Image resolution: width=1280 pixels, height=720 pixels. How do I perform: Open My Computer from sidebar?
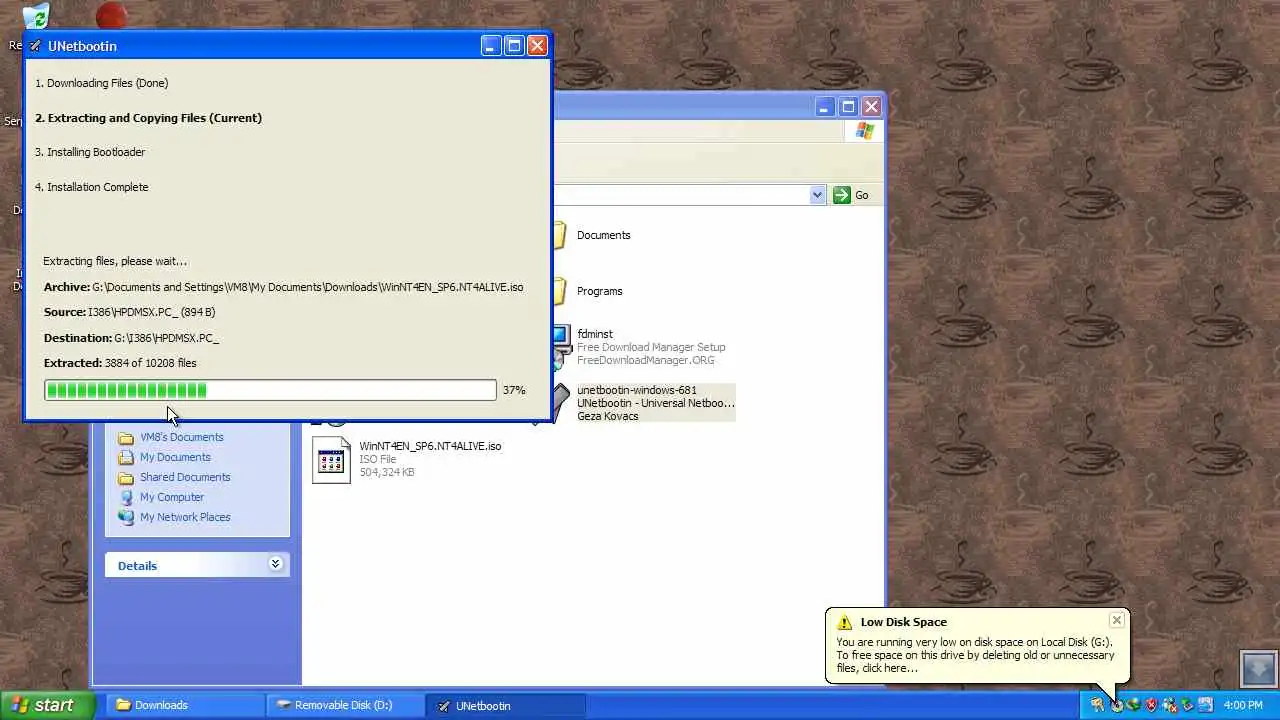coord(172,497)
